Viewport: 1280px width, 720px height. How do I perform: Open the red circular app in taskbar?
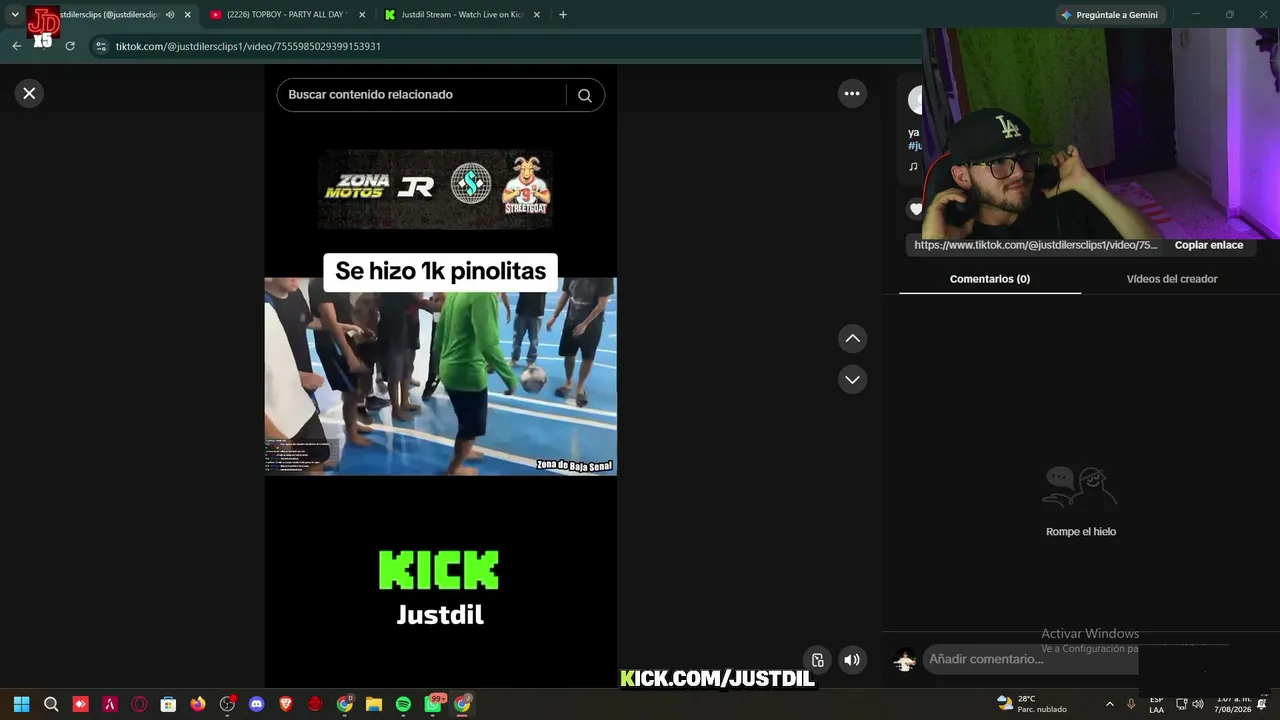click(x=315, y=704)
